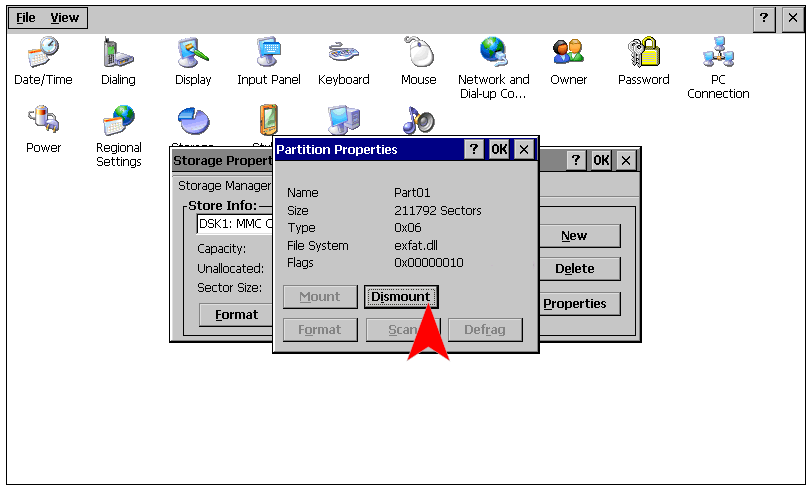Open the Date/Time control panel icon

[43, 52]
